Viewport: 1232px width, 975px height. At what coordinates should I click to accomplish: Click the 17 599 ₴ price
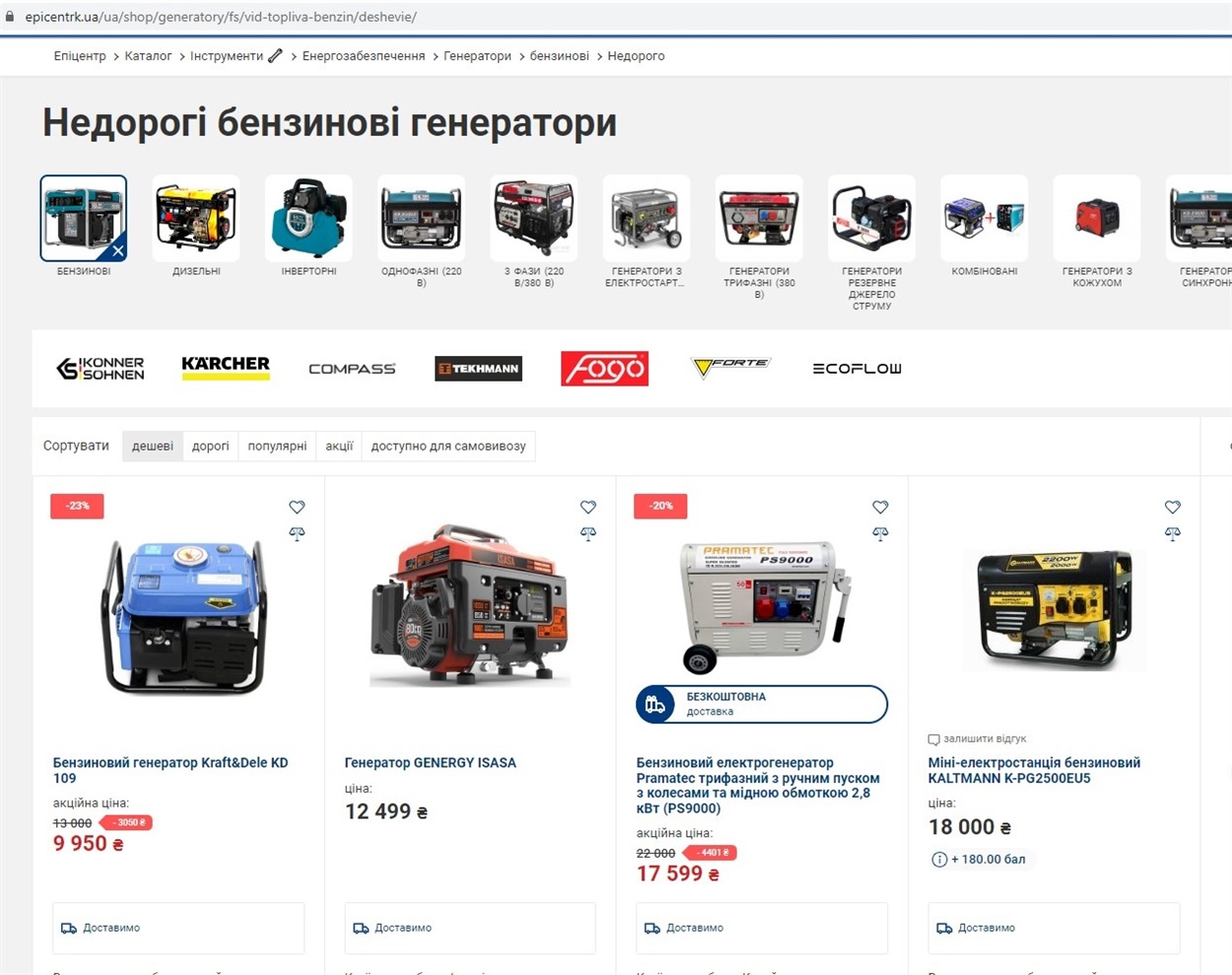click(x=678, y=873)
